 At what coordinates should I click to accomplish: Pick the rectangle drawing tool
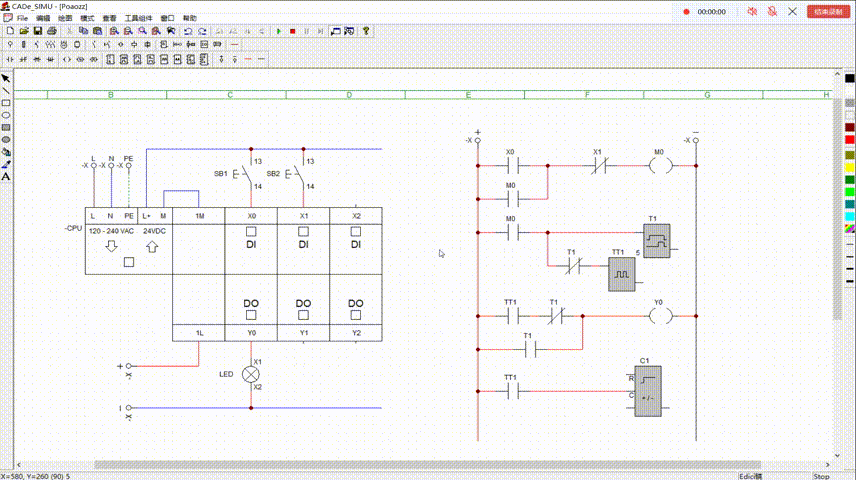pyautogui.click(x=6, y=103)
